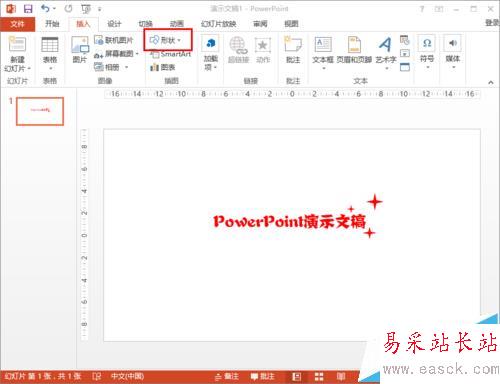
Task: Insert 联机图片 (Online Pictures)
Action: point(114,40)
